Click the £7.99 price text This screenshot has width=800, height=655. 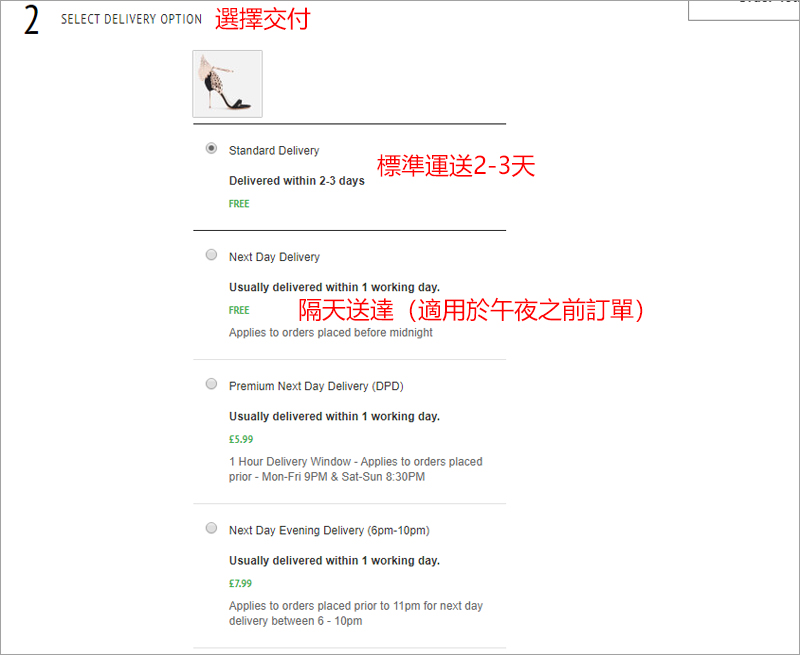coord(240,584)
